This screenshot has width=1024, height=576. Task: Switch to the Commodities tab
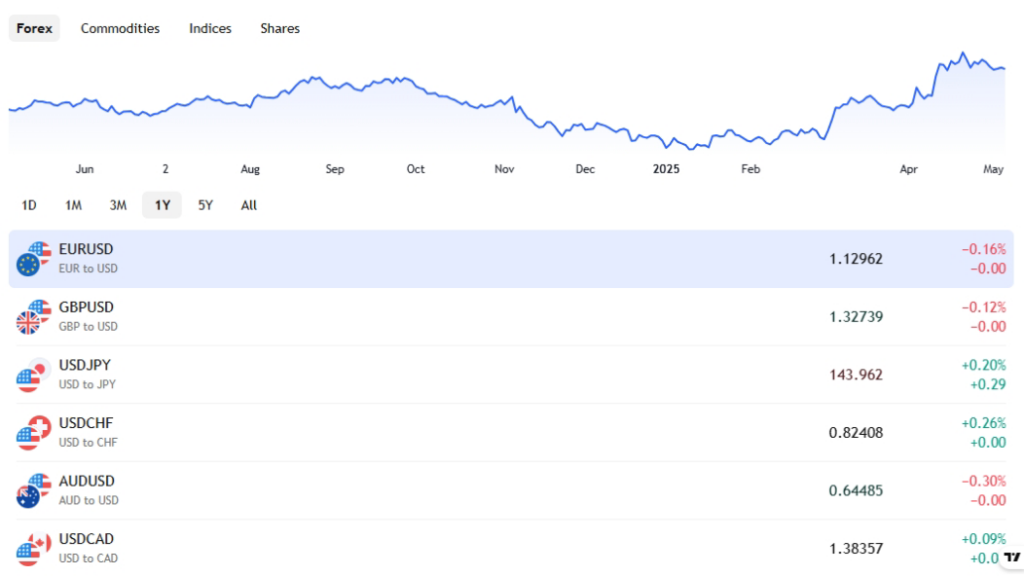point(120,28)
